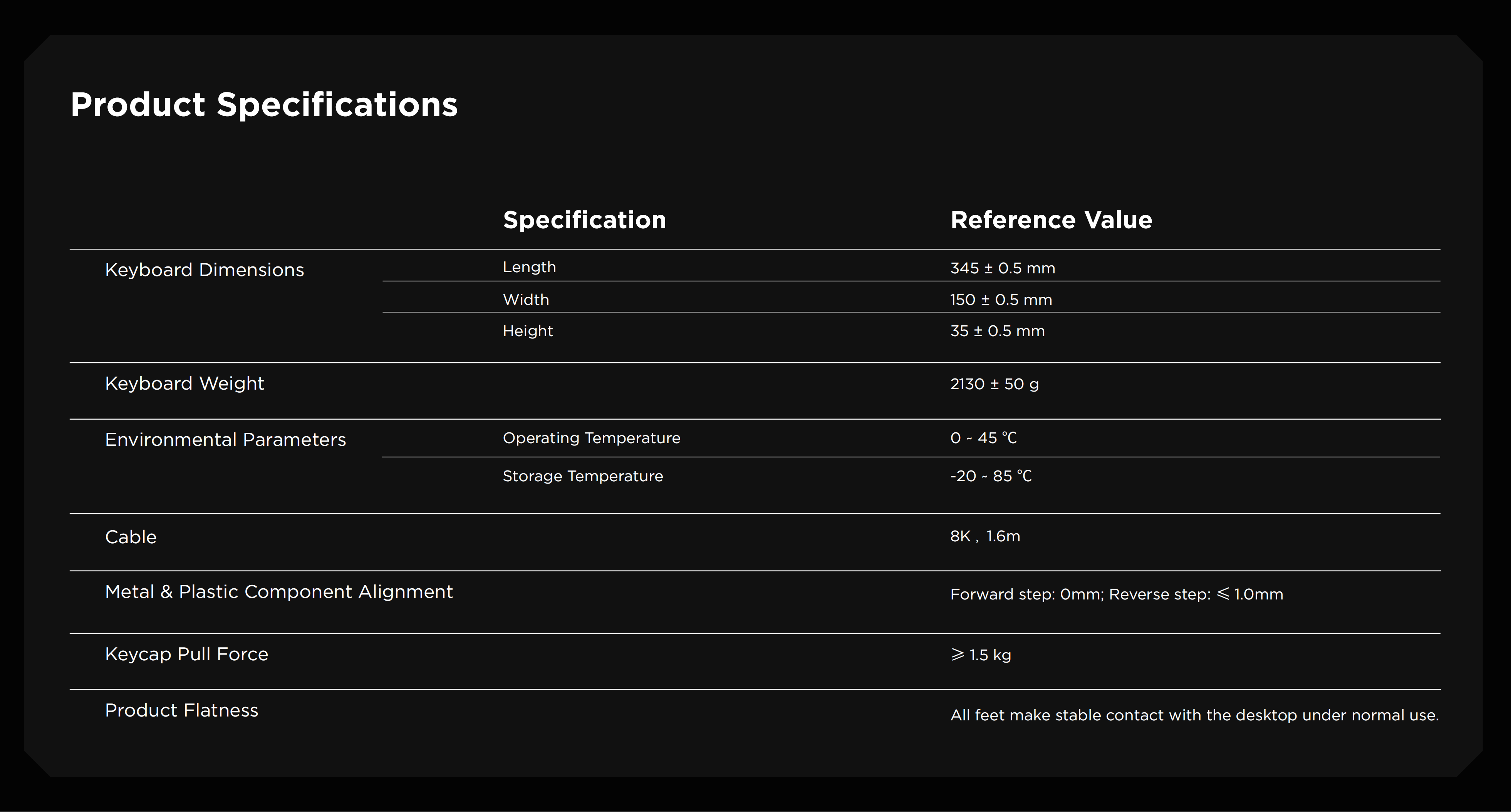Viewport: 1511px width, 812px height.
Task: Click the Product Flatness row label
Action: pyautogui.click(x=181, y=711)
